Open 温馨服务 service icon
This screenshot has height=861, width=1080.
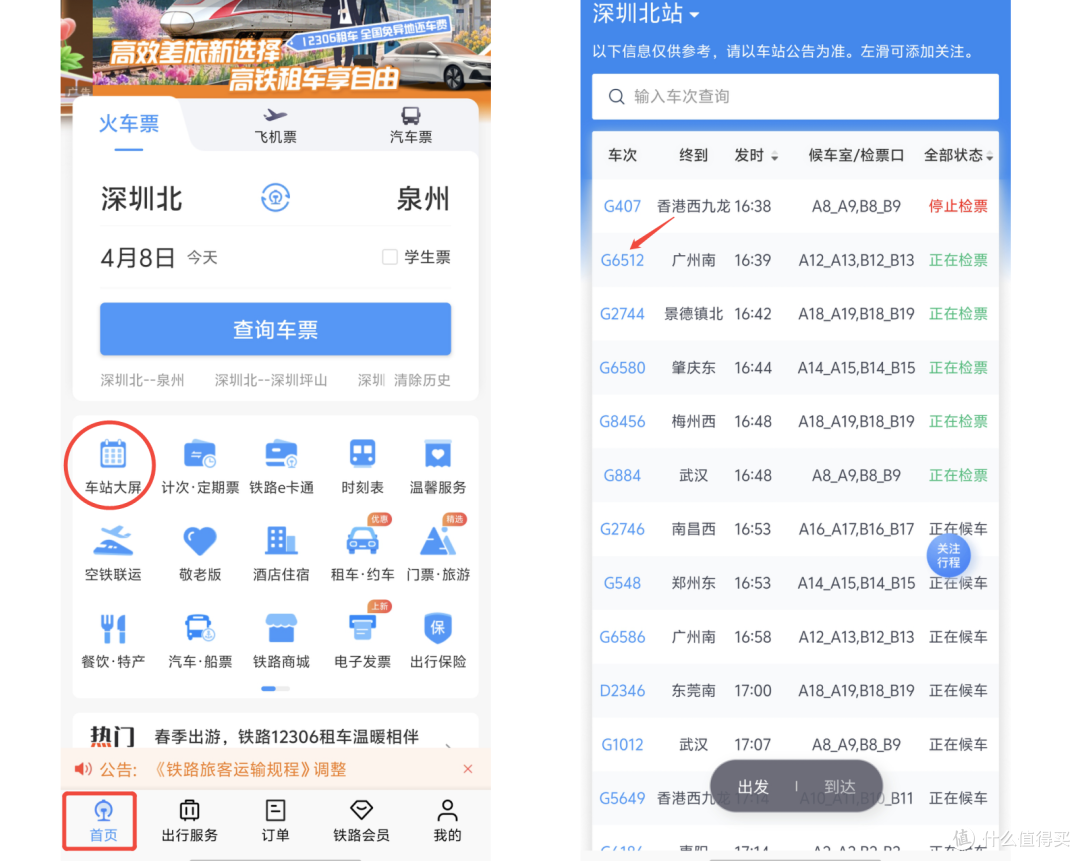tap(438, 455)
